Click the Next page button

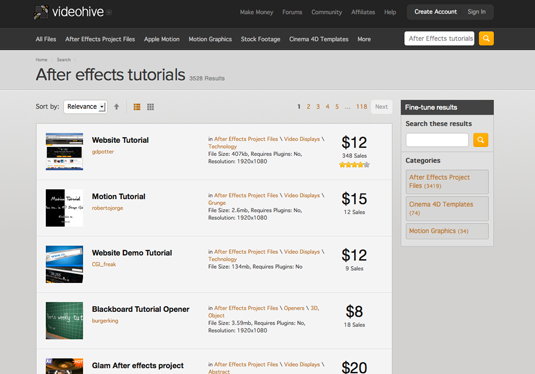(x=381, y=107)
